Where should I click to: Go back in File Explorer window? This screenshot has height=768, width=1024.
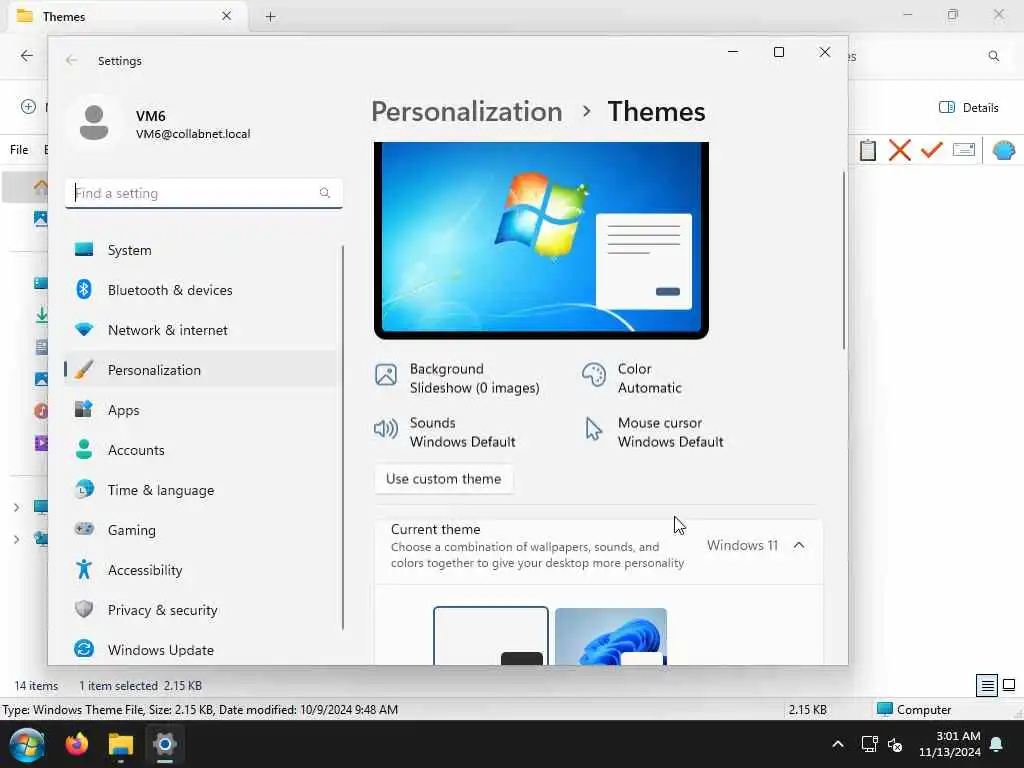pyautogui.click(x=27, y=56)
